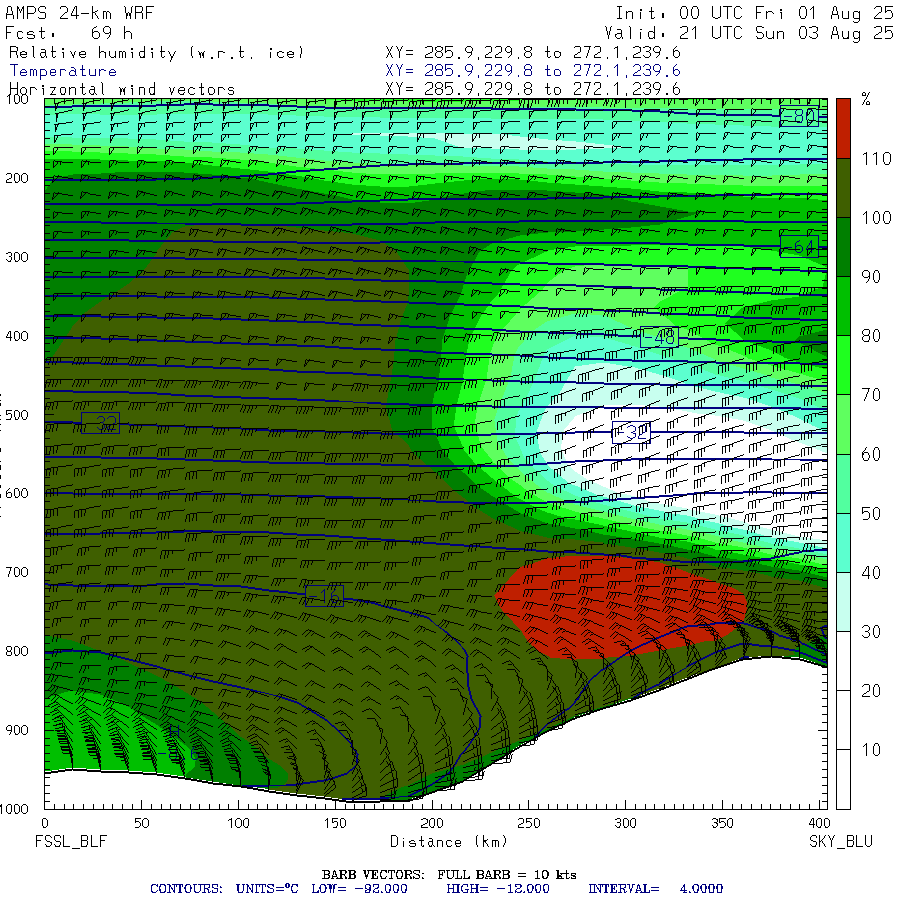Click the 200 pressure axis label

(17, 179)
